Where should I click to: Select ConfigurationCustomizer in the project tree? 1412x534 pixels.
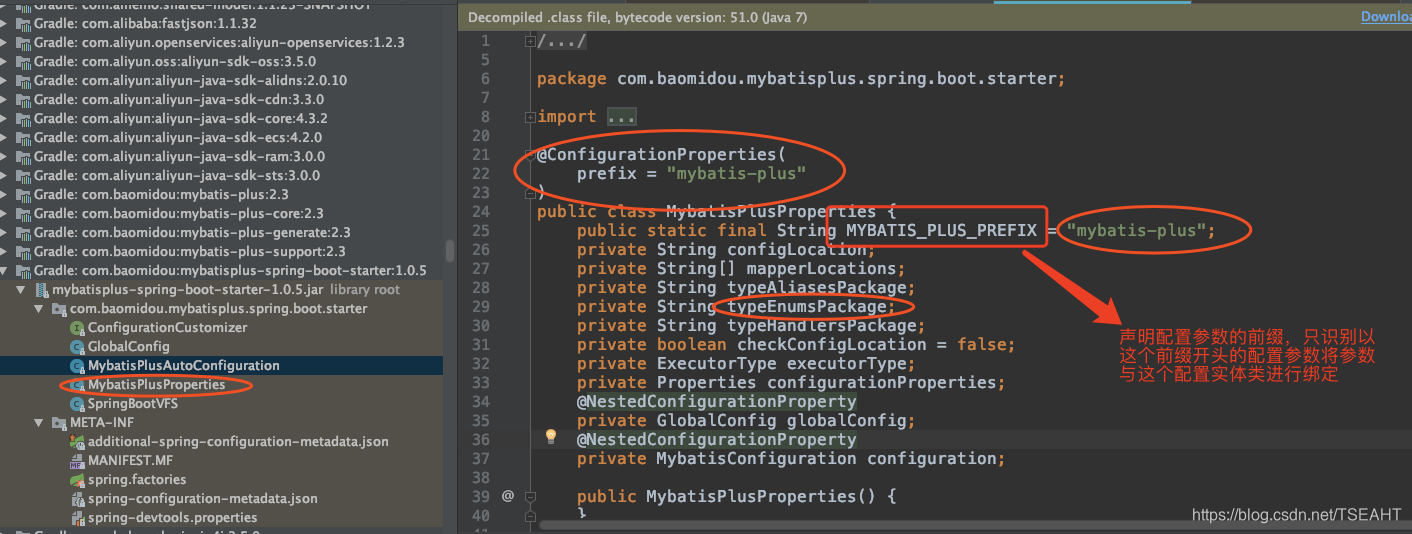pyautogui.click(x=167, y=328)
